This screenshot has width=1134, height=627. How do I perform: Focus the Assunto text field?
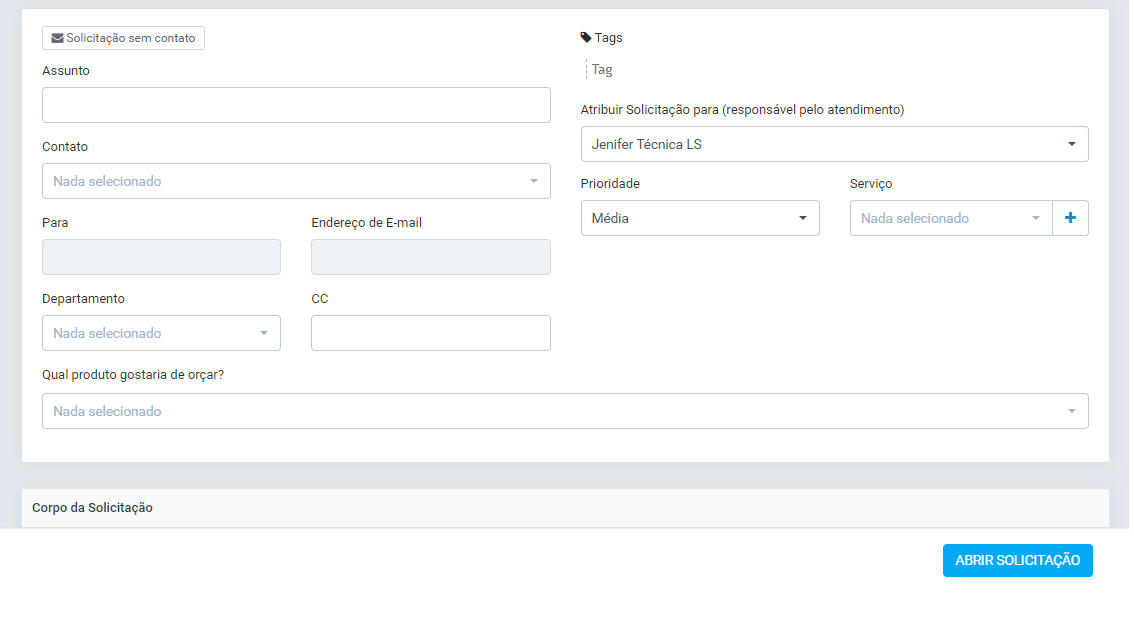(296, 105)
